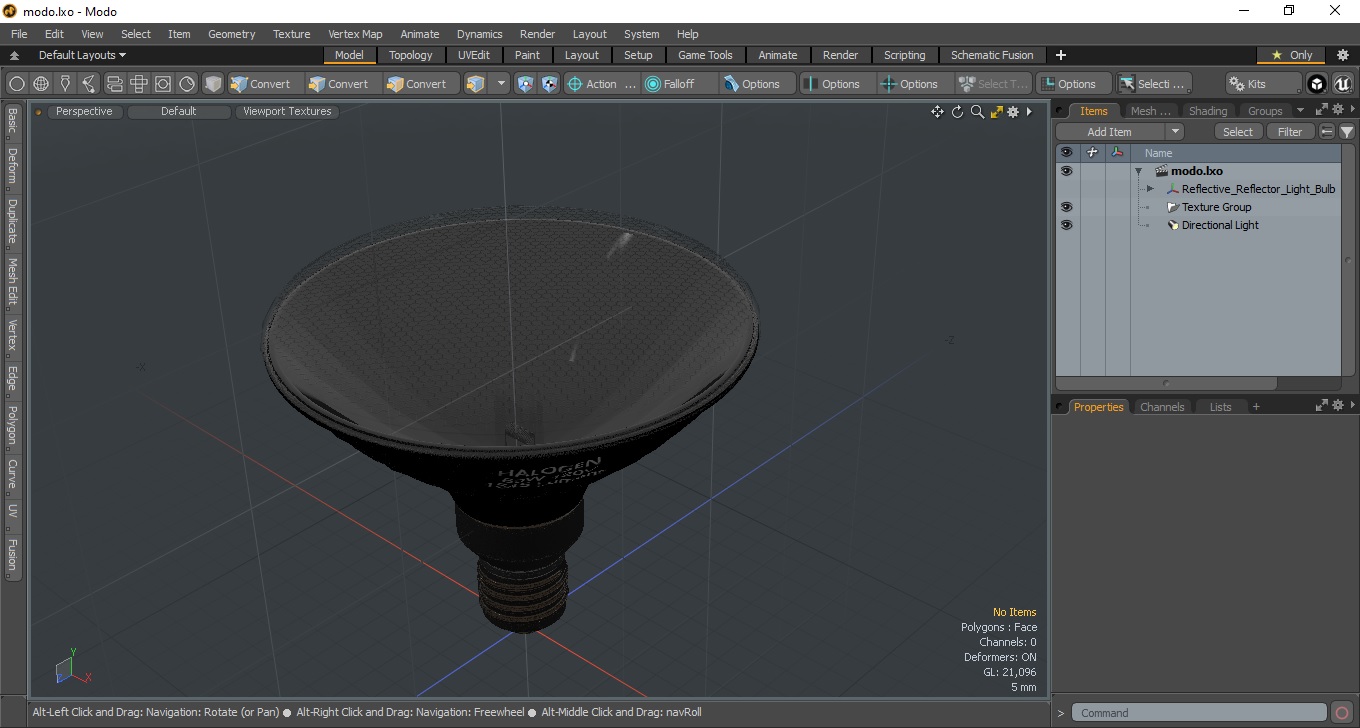
Task: Open the Items panel tabs dropdown arrow
Action: pyautogui.click(x=1300, y=111)
